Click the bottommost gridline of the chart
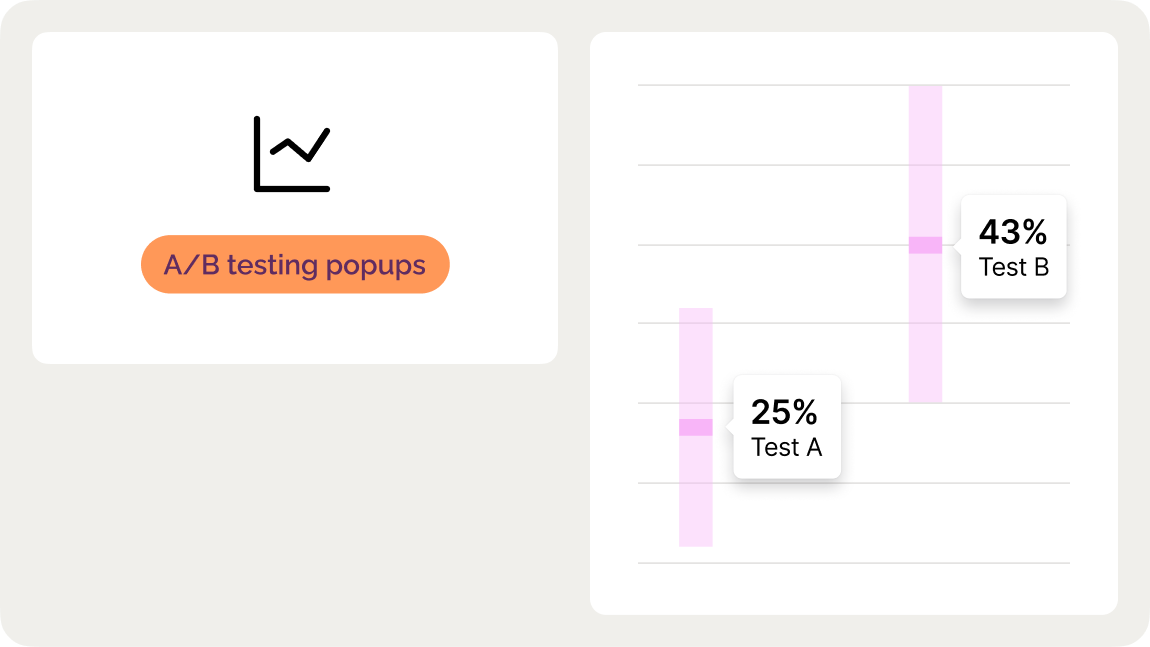1150x647 pixels. point(850,563)
